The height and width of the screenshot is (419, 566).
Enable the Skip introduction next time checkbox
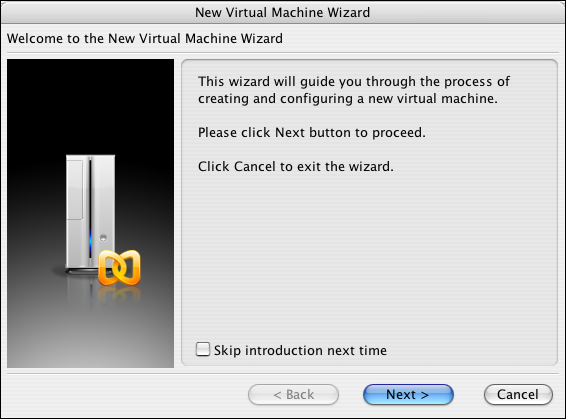203,349
